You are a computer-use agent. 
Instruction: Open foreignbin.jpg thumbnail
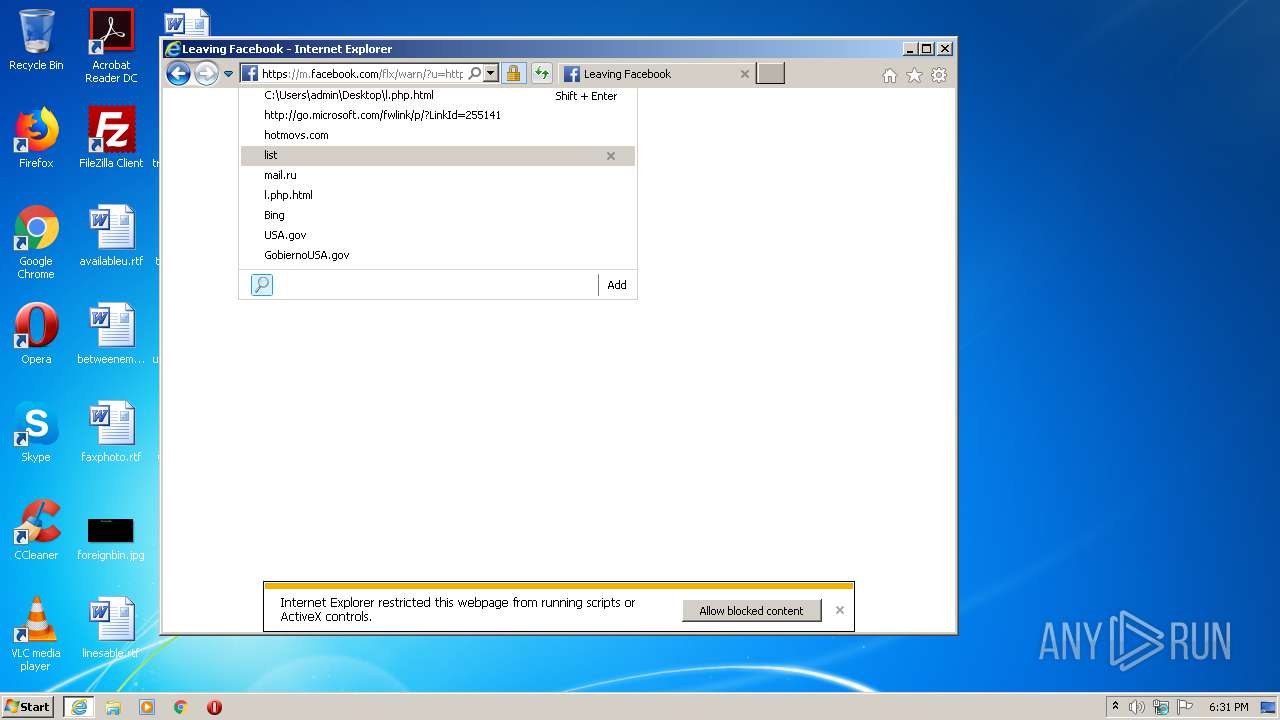click(x=111, y=538)
